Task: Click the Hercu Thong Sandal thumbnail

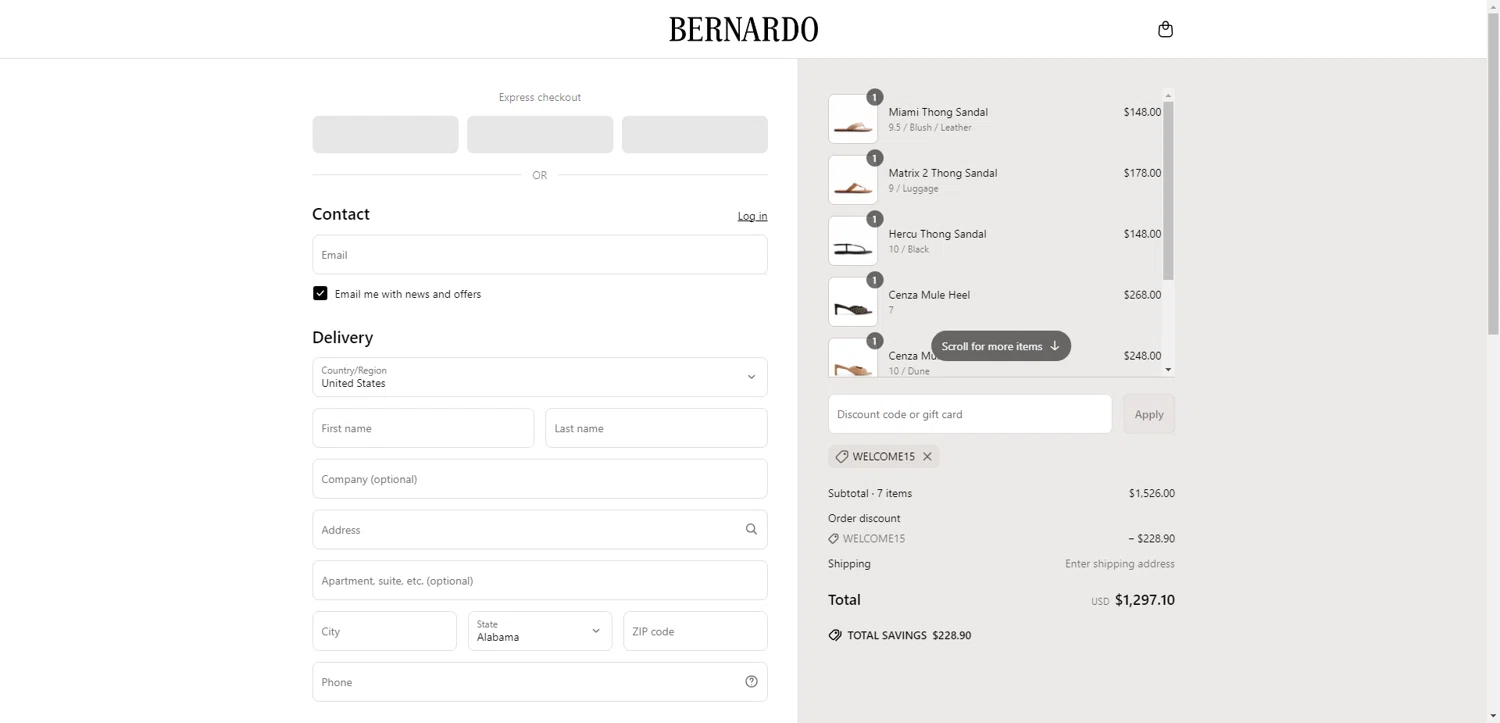Action: (x=853, y=241)
